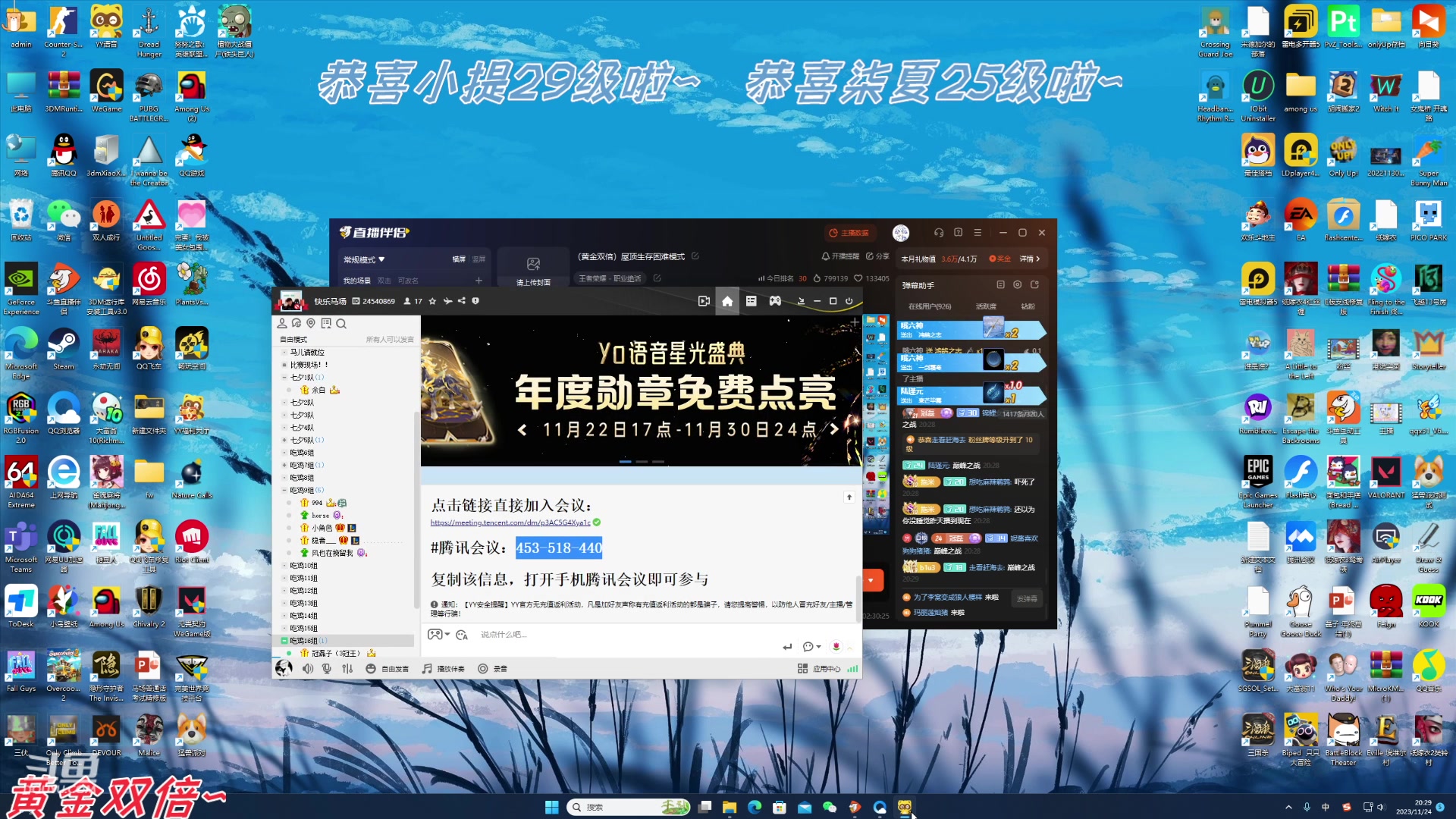Switch to 横屏 landscape orientation
The image size is (1456, 819).
click(459, 259)
